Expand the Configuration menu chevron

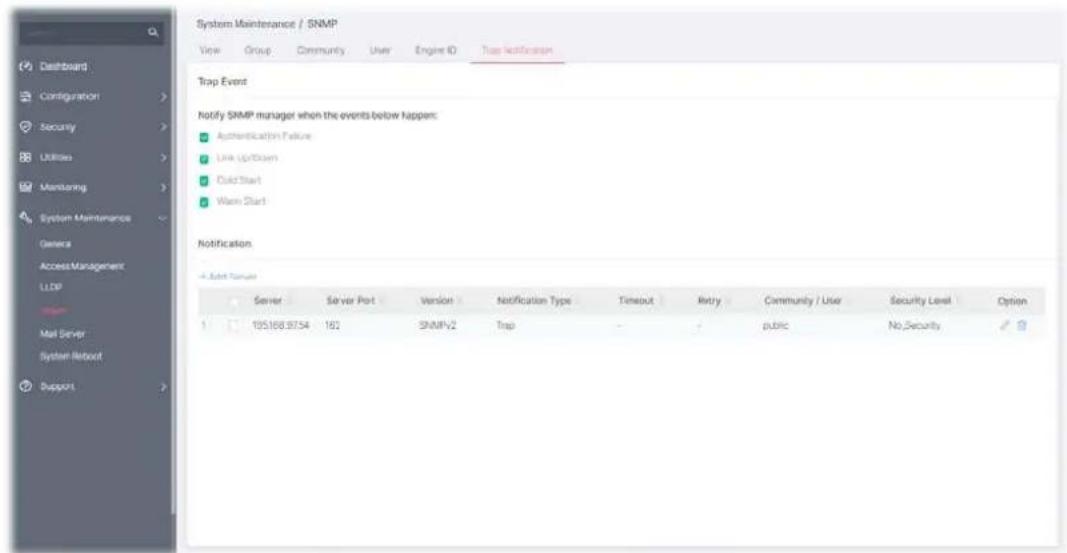pyautogui.click(x=163, y=97)
